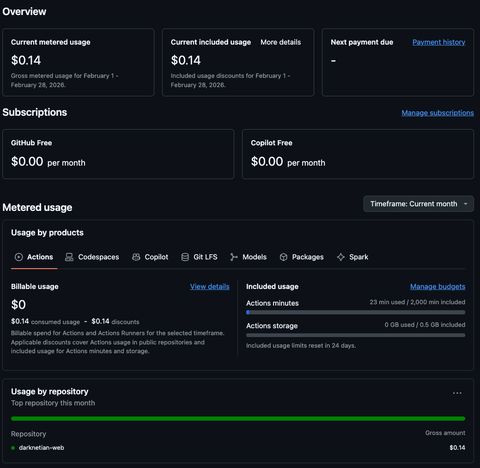Select the darknetian-web repository row
This screenshot has height=468, width=480.
[x=238, y=448]
